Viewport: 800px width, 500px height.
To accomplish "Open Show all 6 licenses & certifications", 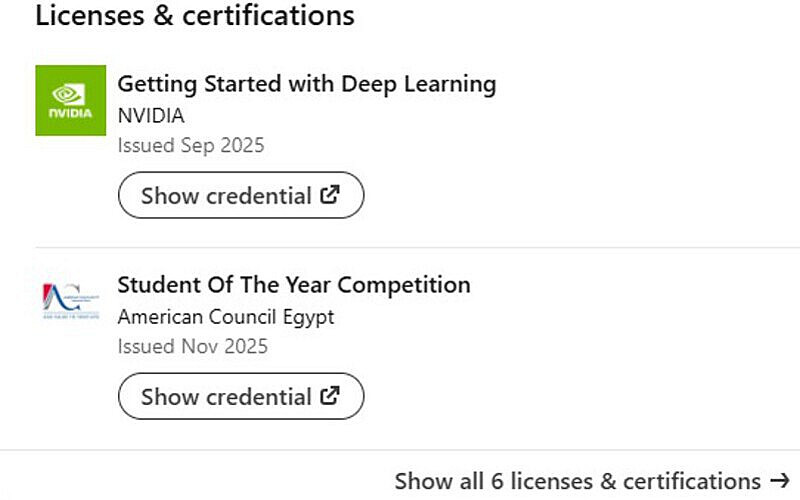I will (x=577, y=481).
